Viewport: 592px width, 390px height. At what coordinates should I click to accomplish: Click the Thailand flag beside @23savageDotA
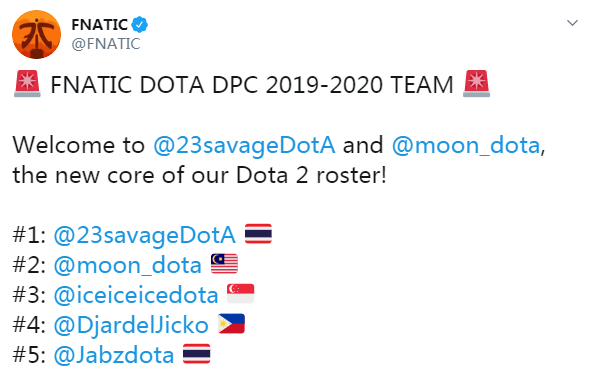click(x=258, y=234)
